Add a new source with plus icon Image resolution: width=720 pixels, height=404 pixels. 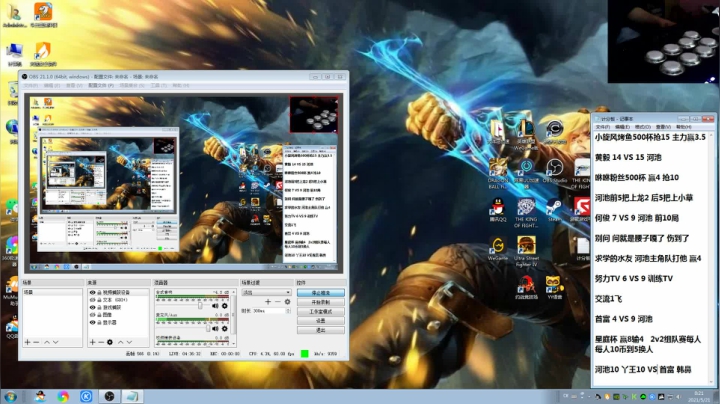93,342
